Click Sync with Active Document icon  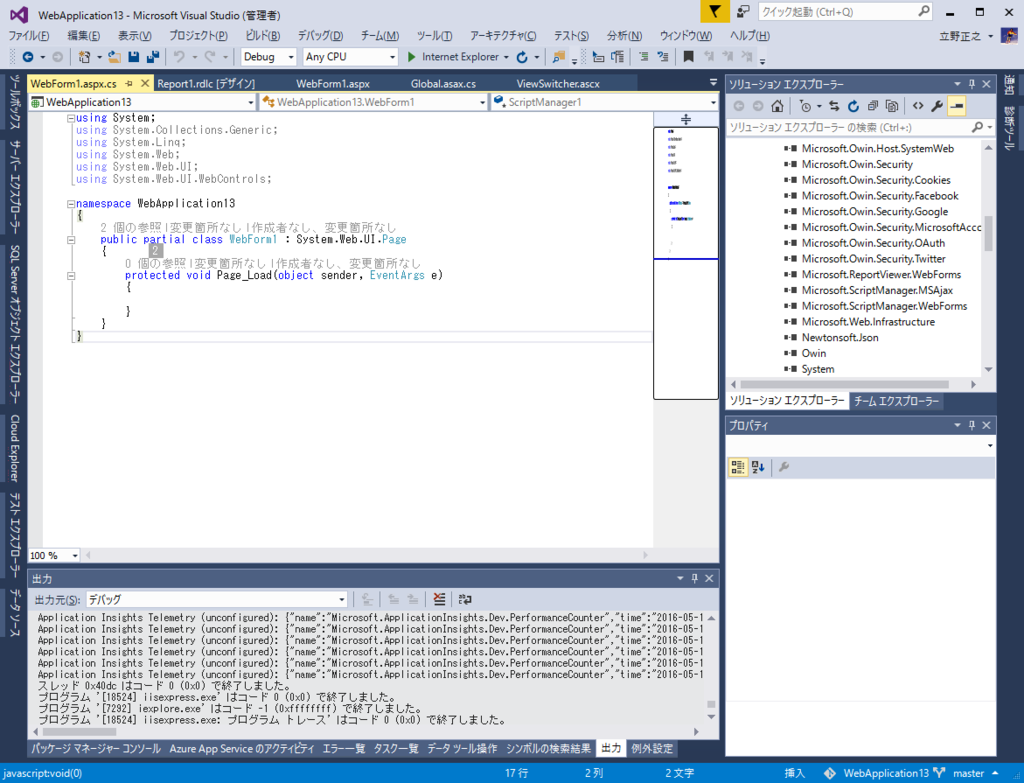pyautogui.click(x=834, y=106)
